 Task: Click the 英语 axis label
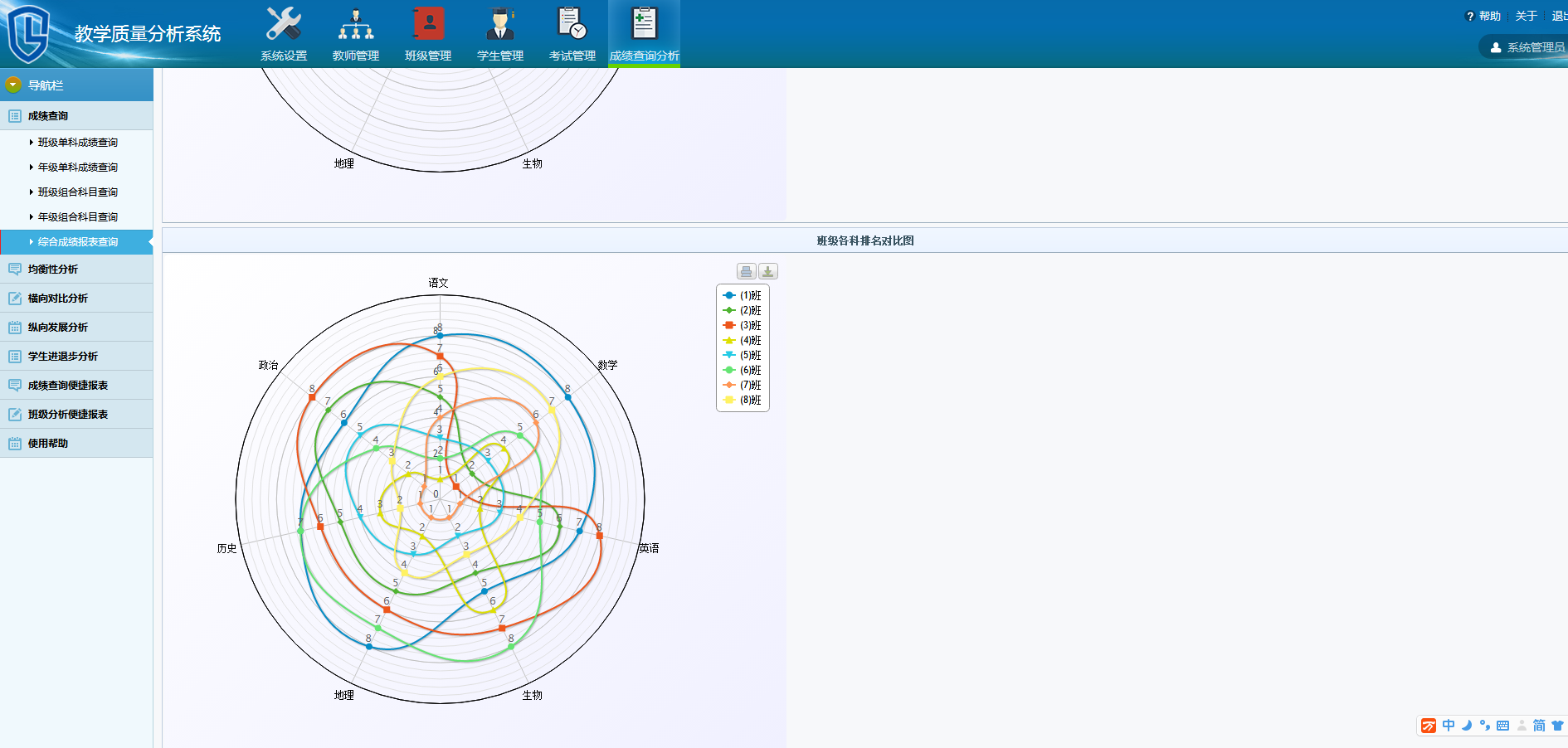(649, 548)
